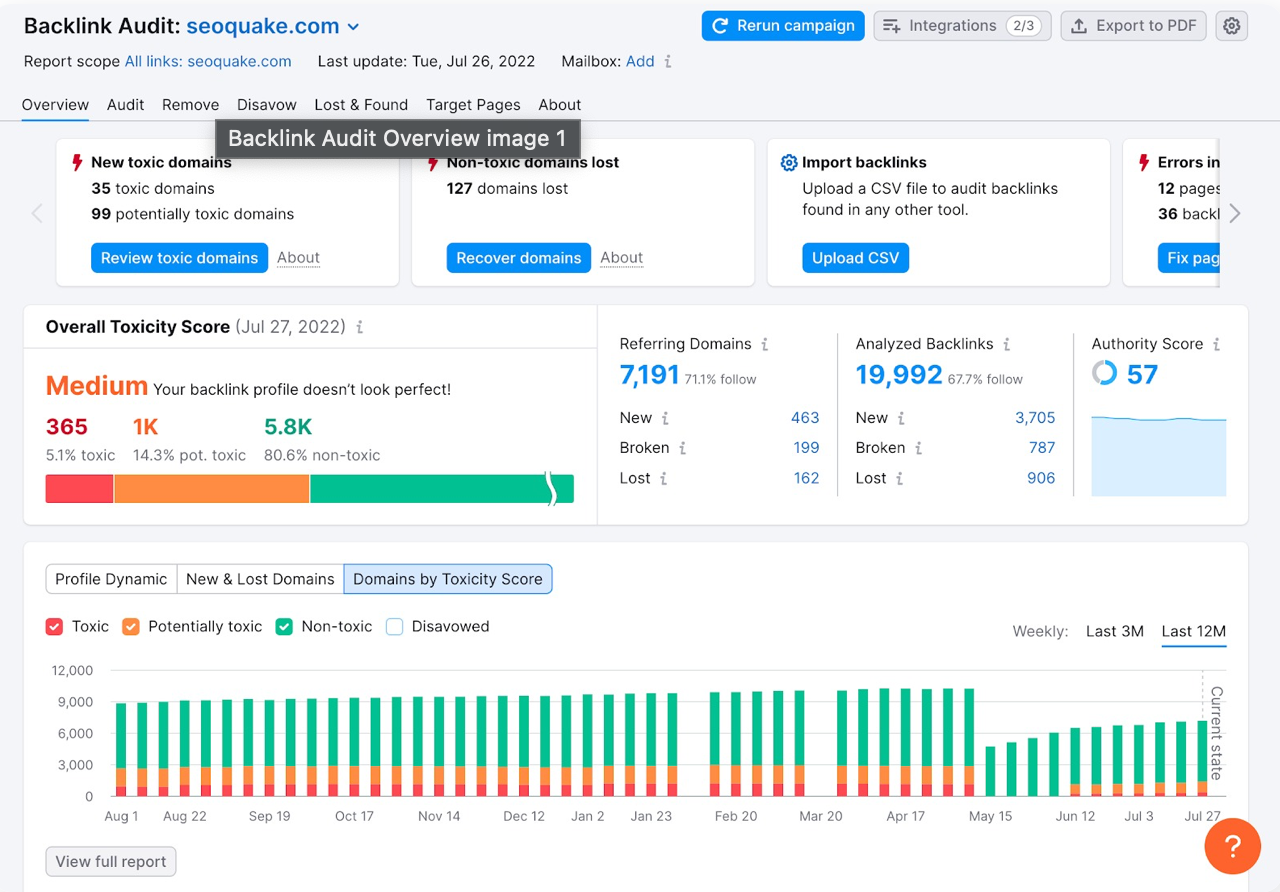Screen dimensions: 1280x892
Task: Uncheck the Potentially toxic checkbox
Action: 131,627
